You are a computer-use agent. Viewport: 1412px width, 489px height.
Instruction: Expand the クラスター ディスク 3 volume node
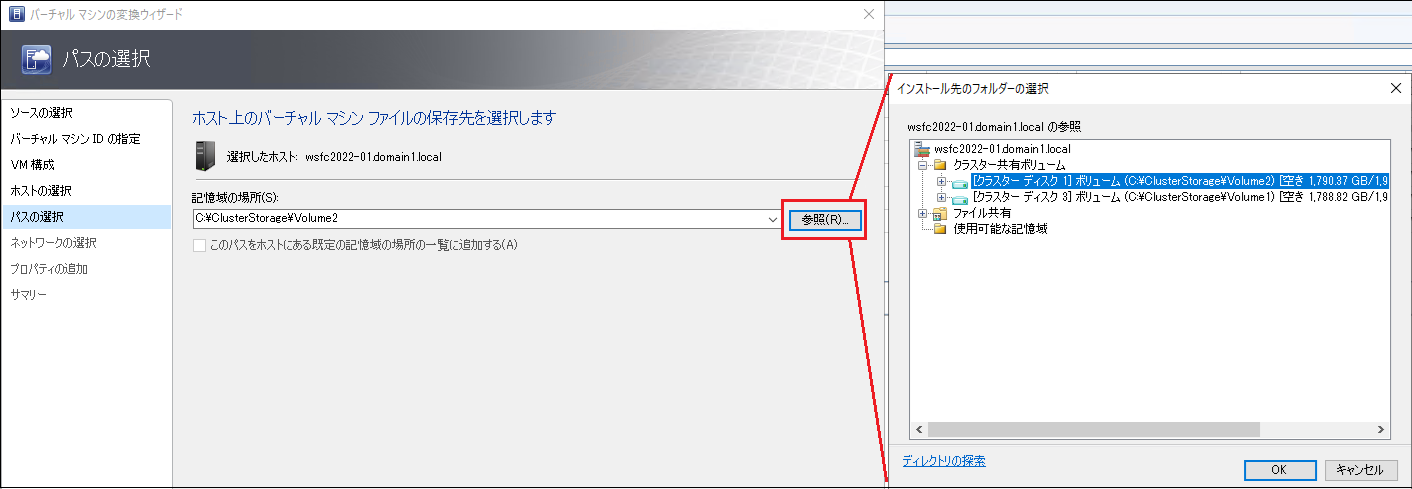[x=941, y=197]
